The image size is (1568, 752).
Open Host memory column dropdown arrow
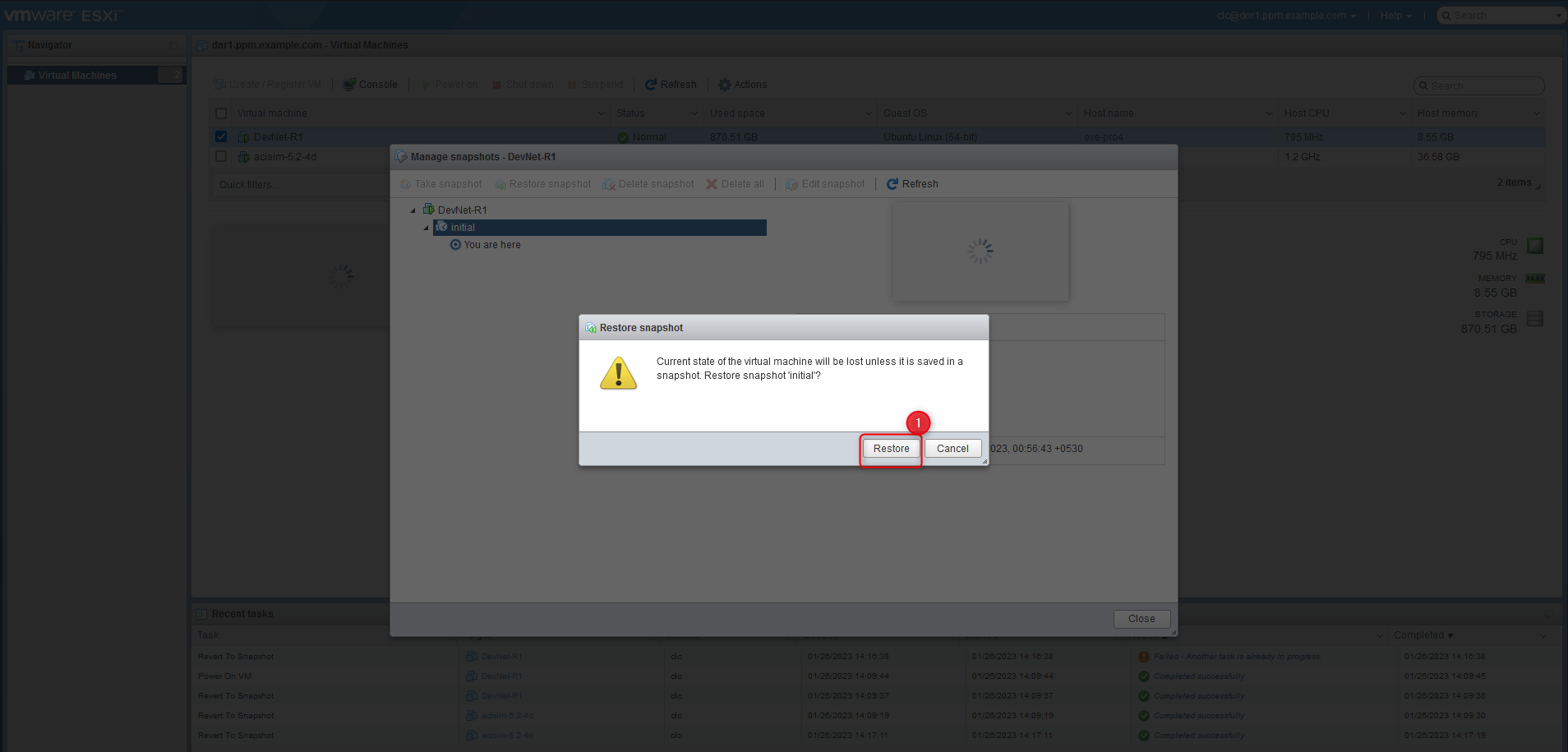click(x=1537, y=113)
